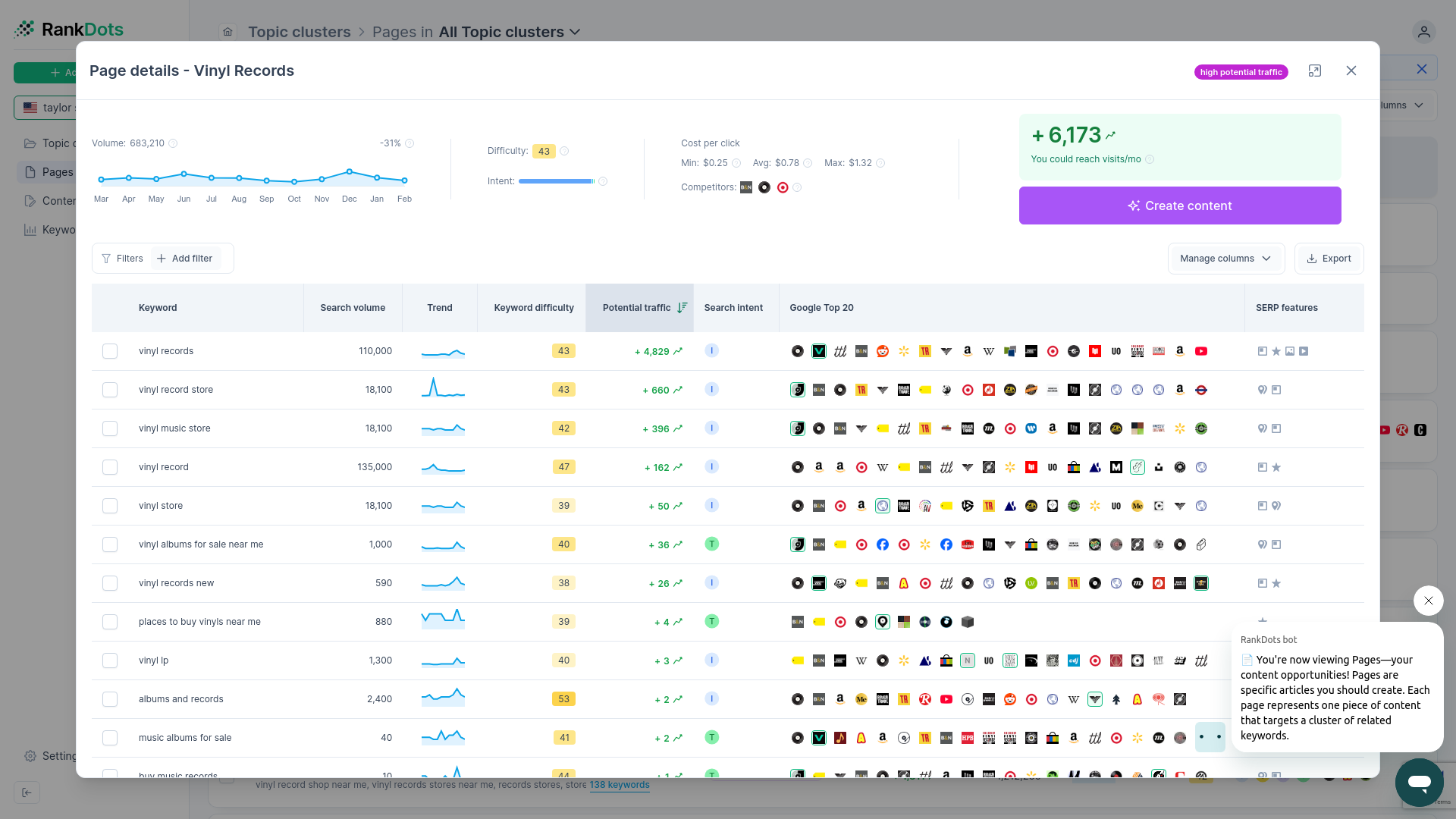Click the home icon in the breadcrumb
Image resolution: width=1456 pixels, height=819 pixels.
[x=227, y=31]
